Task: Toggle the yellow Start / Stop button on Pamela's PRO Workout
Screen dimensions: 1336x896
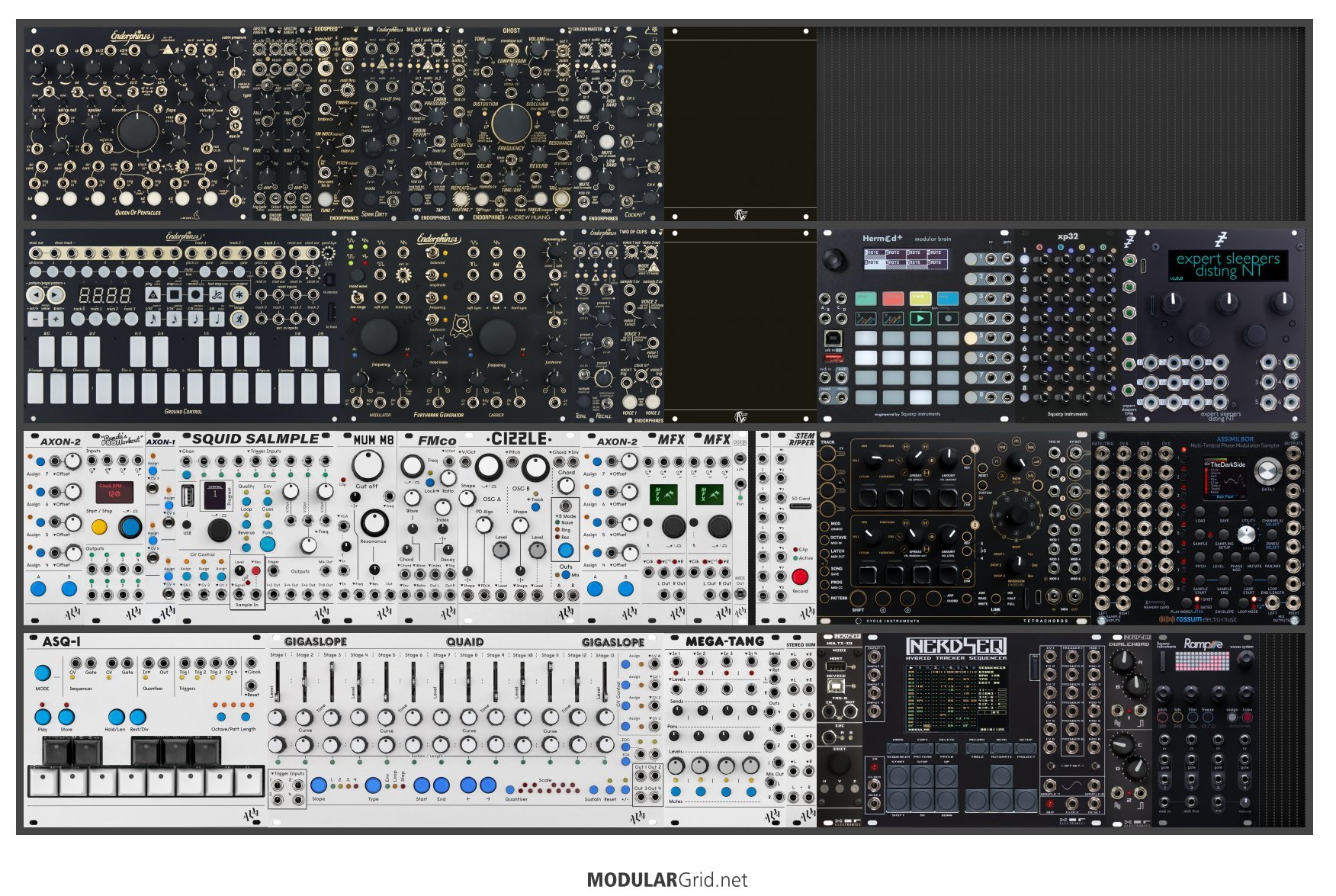Action: [99, 527]
